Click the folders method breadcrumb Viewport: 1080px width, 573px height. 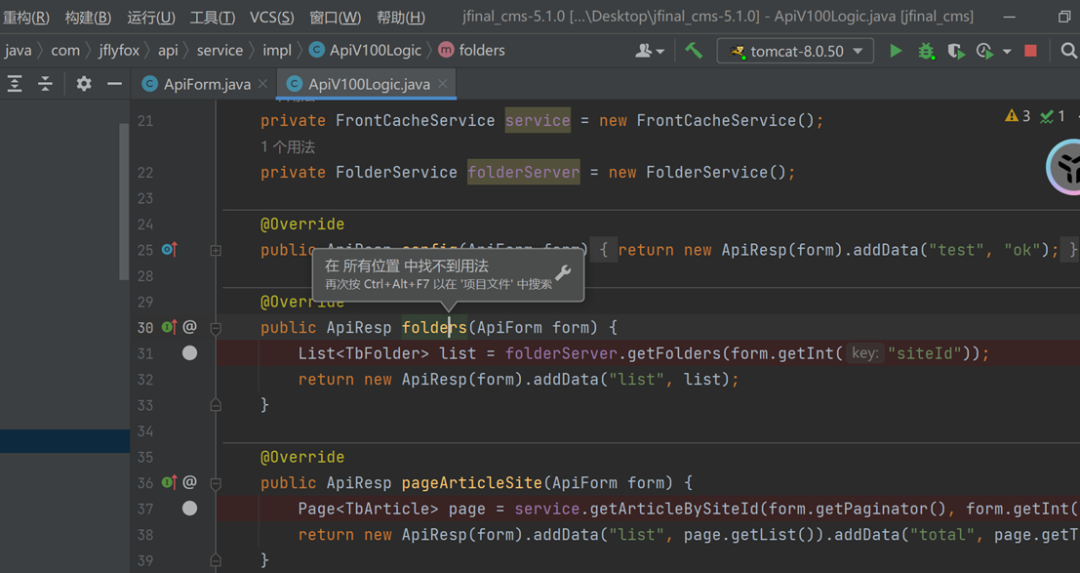click(472, 50)
